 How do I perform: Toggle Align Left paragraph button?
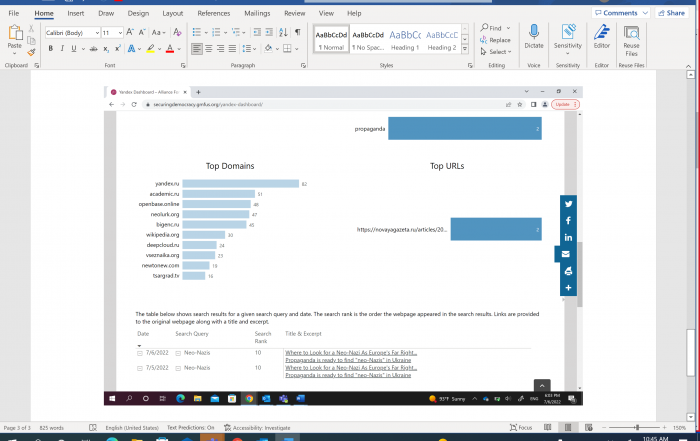[196, 49]
